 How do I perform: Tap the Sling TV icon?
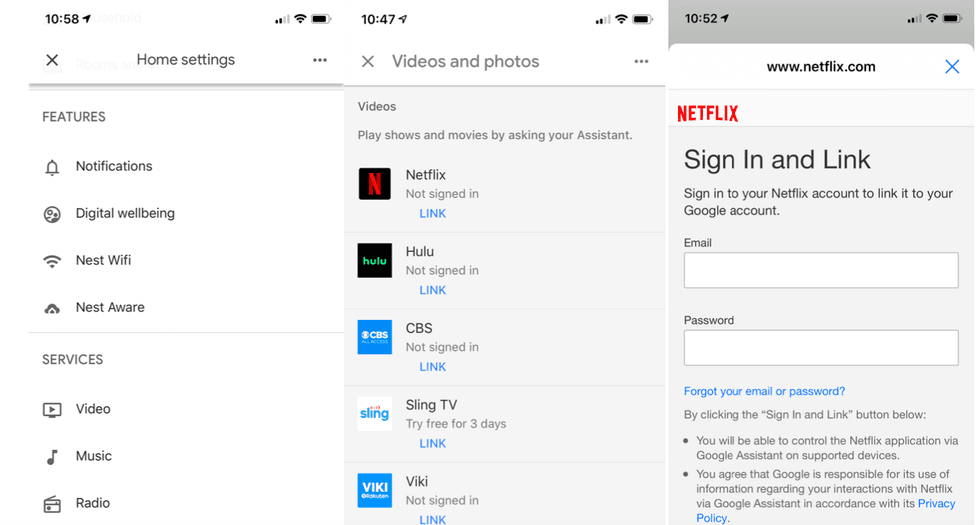pyautogui.click(x=374, y=414)
